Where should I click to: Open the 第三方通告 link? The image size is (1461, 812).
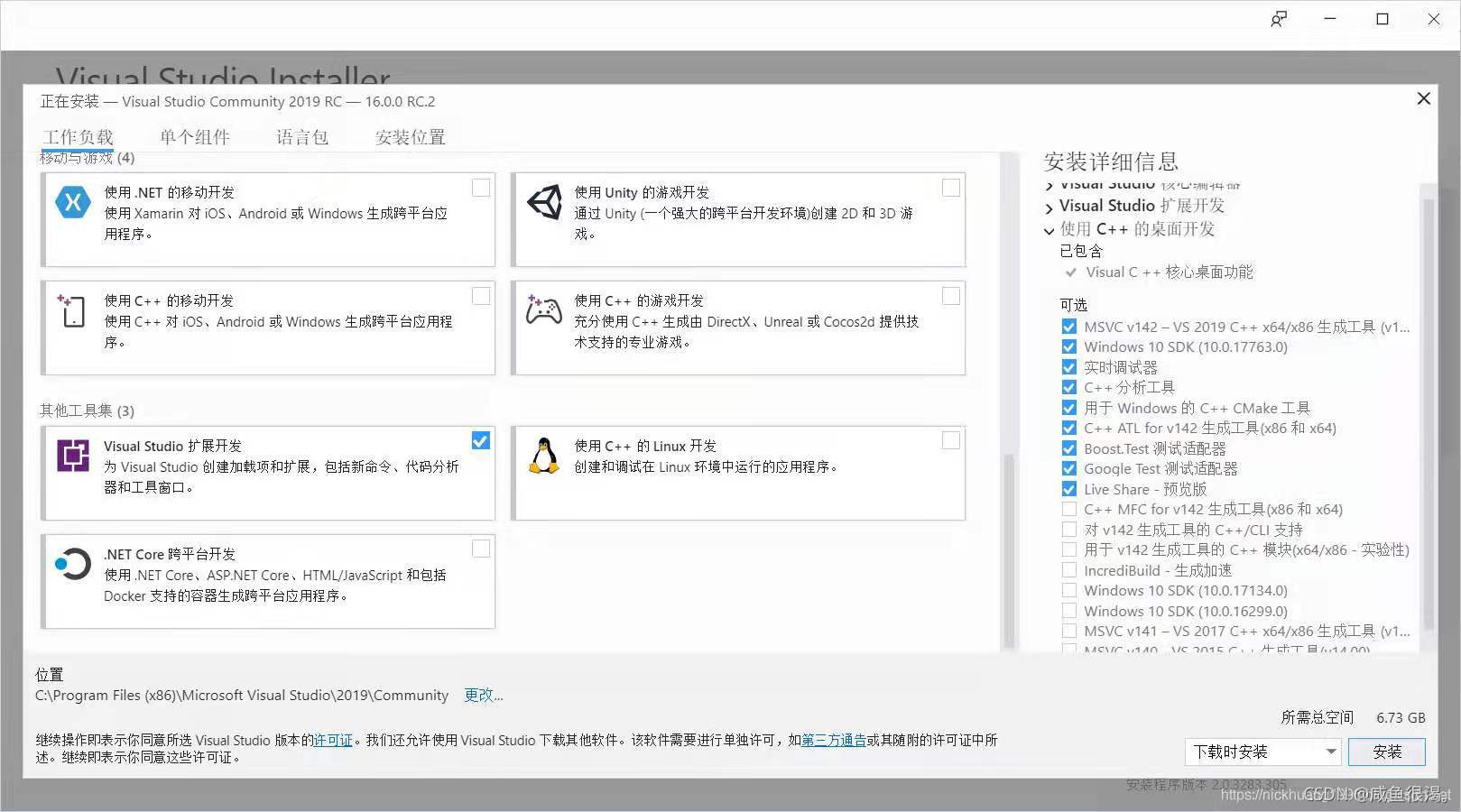833,740
